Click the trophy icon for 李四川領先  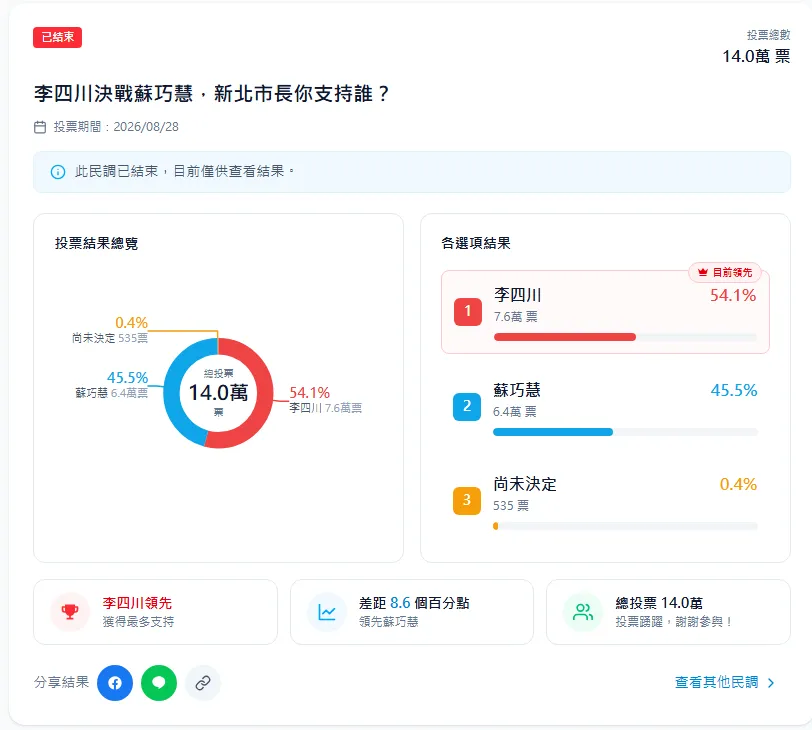point(70,612)
